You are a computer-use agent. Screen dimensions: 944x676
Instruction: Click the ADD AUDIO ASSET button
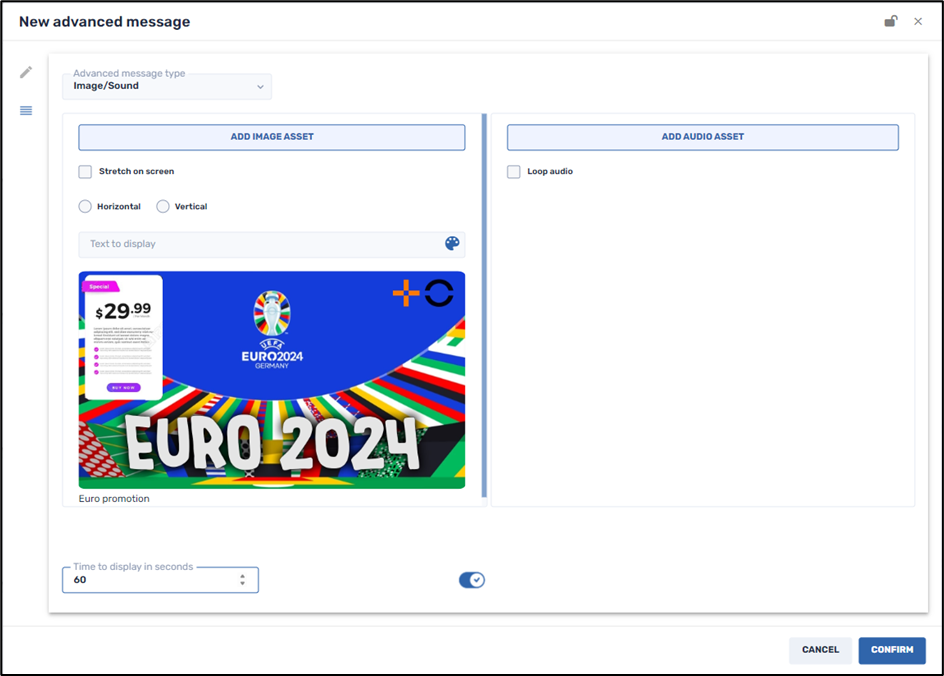702,137
